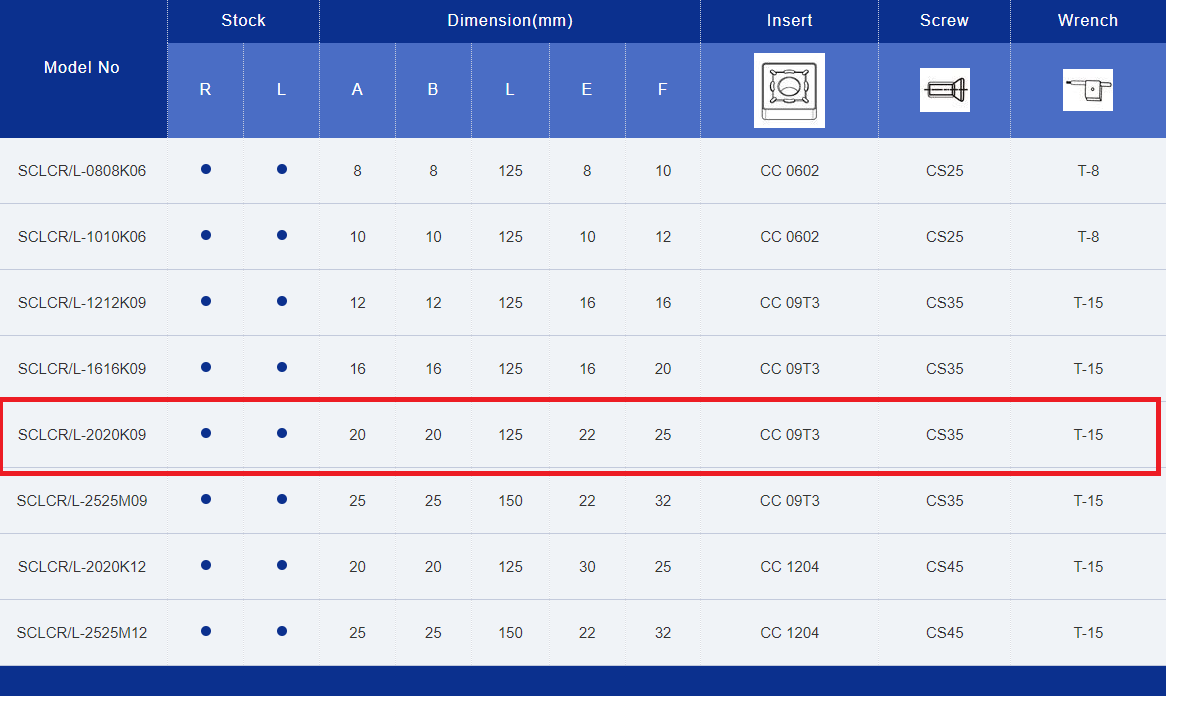Click the SCLCR/L-2525M09 model number
This screenshot has height=702, width=1182.
coord(80,500)
